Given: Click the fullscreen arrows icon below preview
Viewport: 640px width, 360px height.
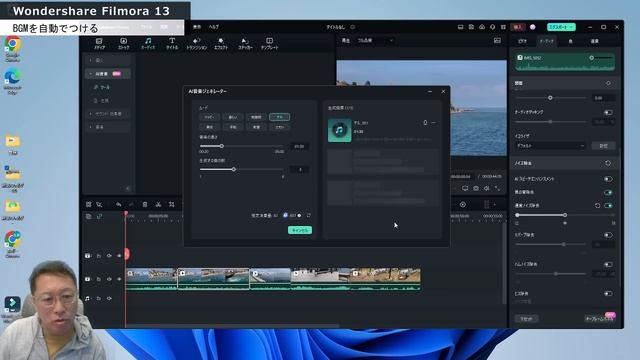Looking at the screenshot, I should point(497,188).
